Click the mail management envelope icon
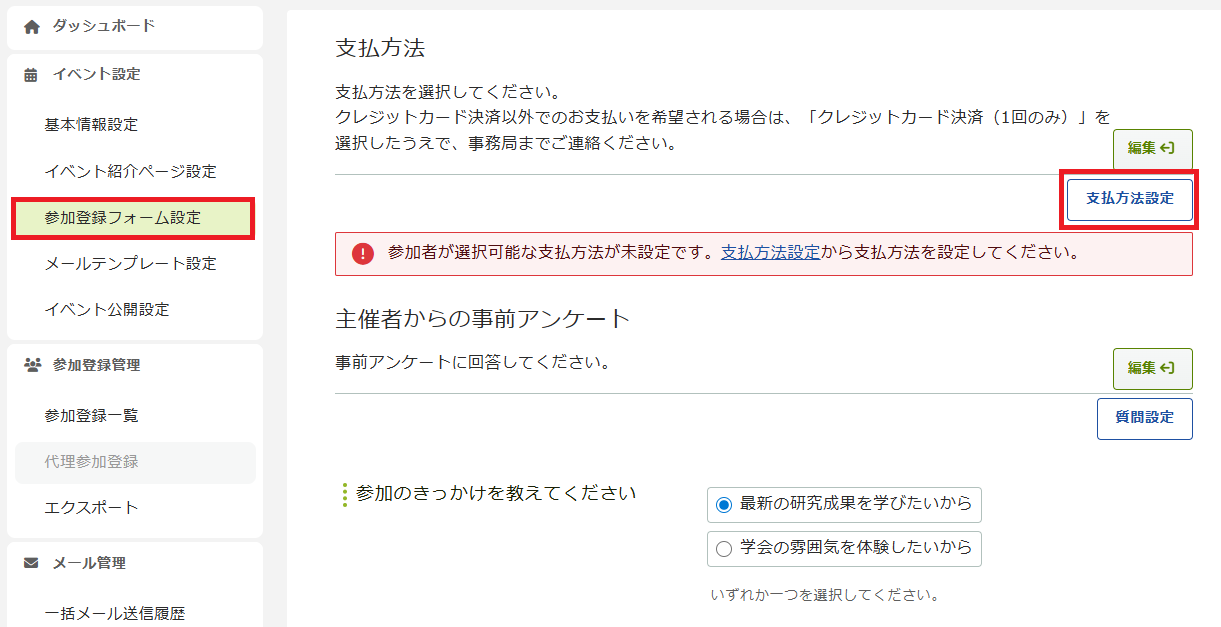The height and width of the screenshot is (627, 1221). pyautogui.click(x=31, y=563)
